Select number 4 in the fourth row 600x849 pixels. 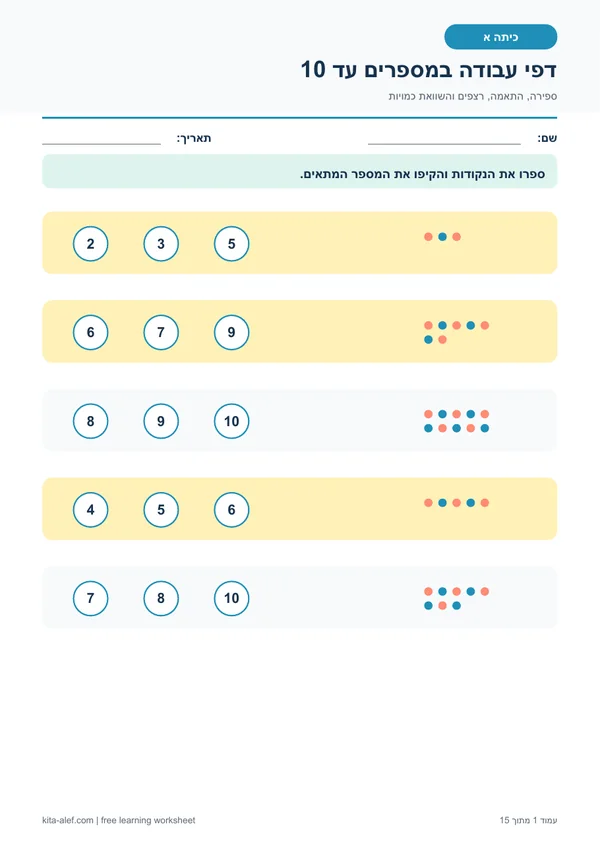tap(90, 510)
